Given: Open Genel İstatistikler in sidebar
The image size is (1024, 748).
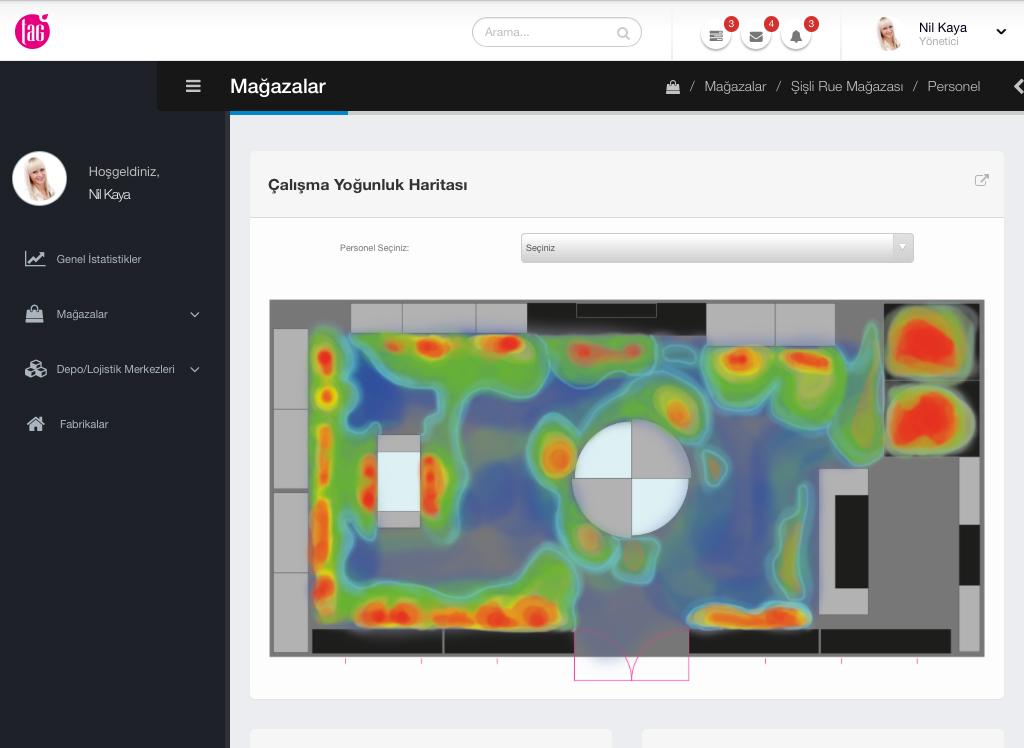Looking at the screenshot, I should point(98,259).
